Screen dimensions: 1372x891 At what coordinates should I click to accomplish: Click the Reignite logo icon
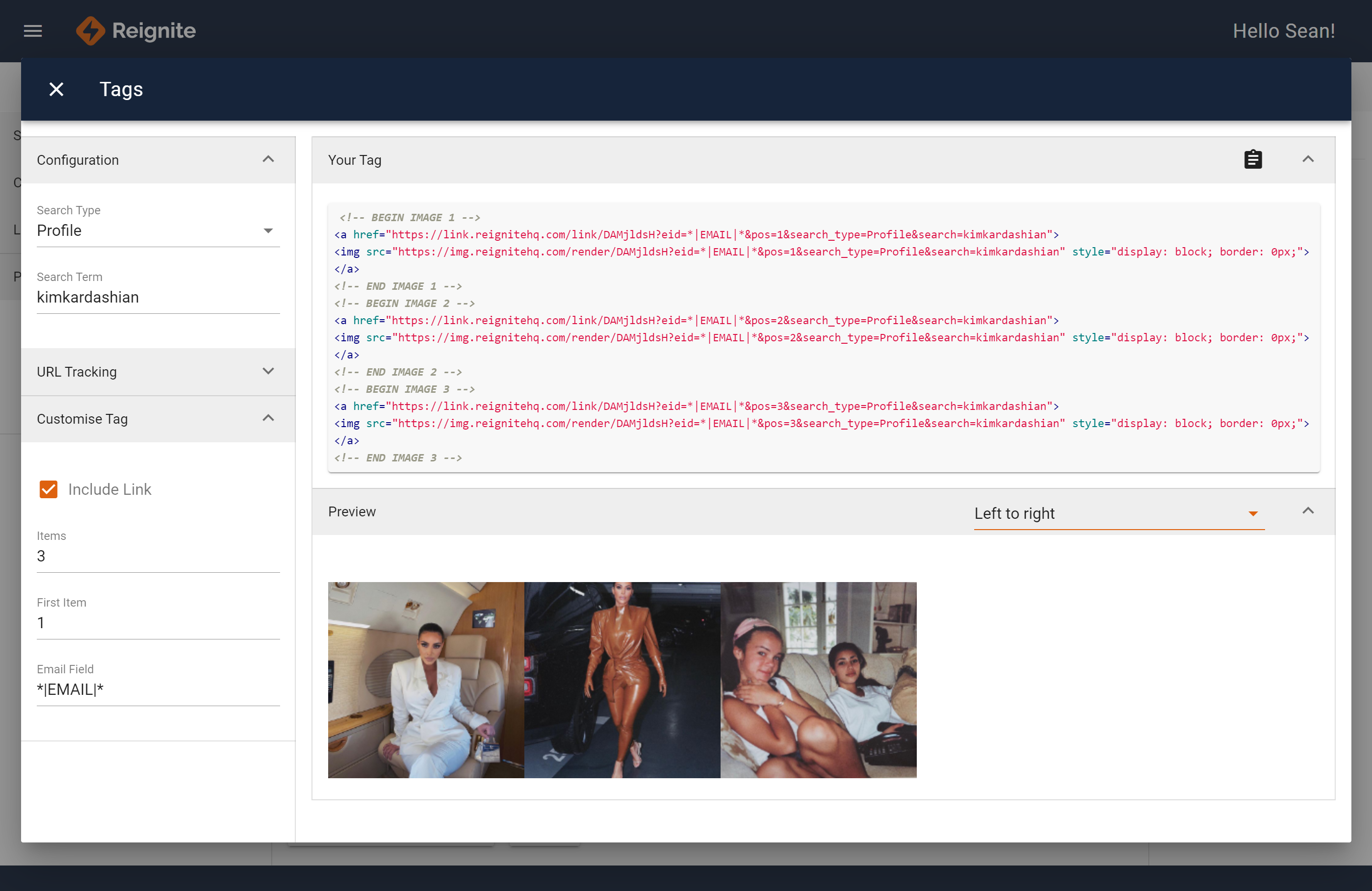tap(91, 30)
